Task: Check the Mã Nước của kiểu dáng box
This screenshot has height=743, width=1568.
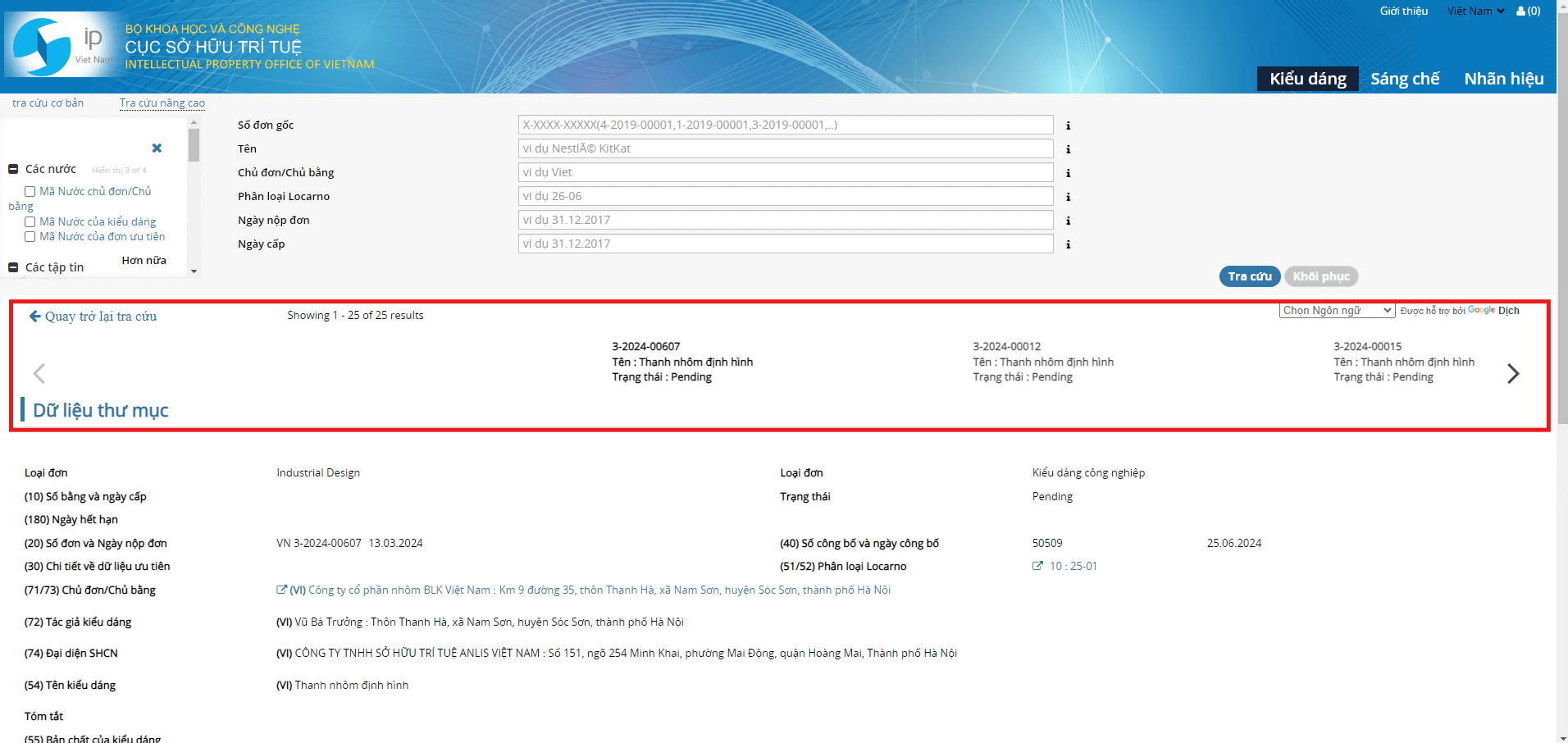Action: (x=30, y=222)
